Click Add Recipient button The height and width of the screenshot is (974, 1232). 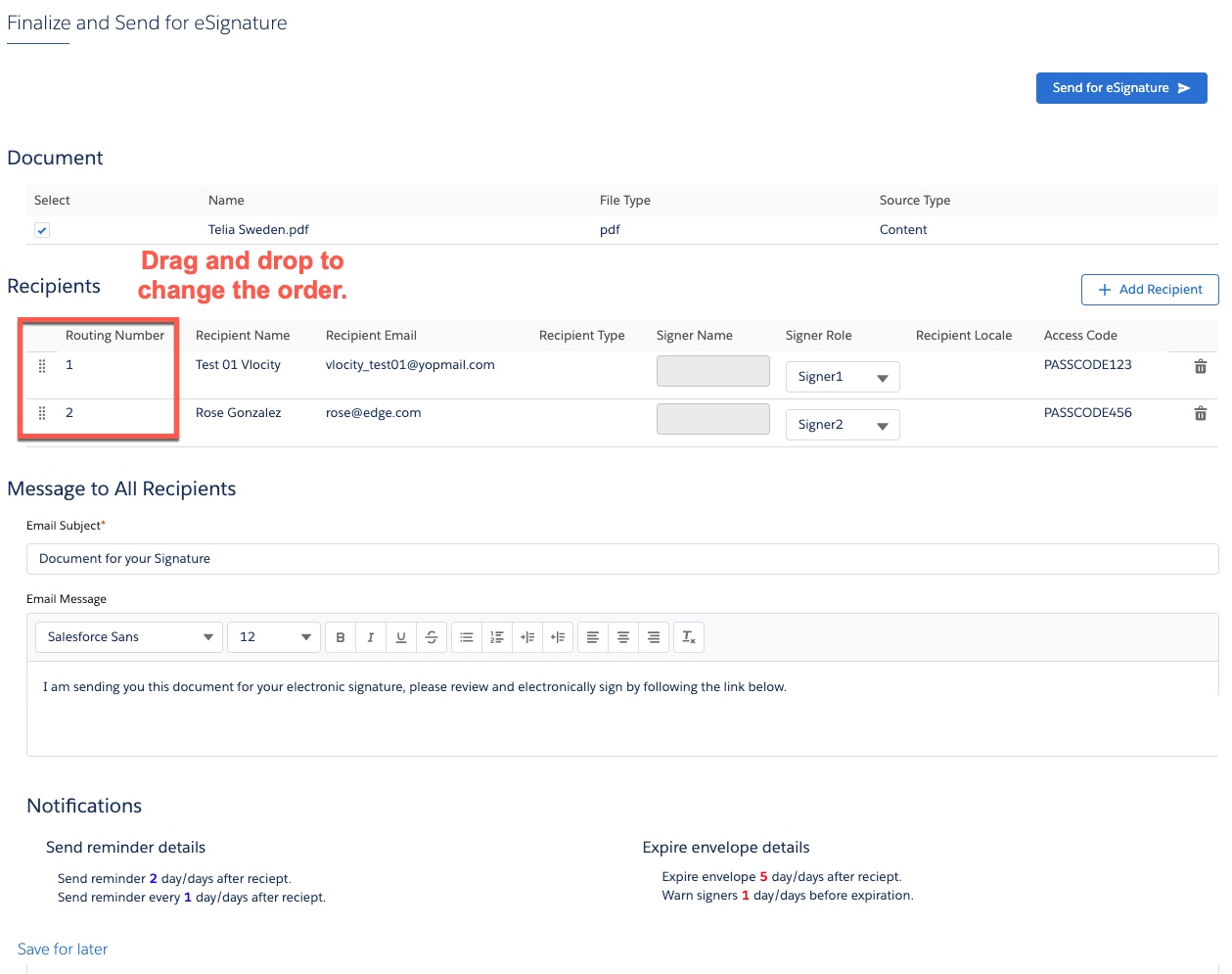click(x=1150, y=290)
